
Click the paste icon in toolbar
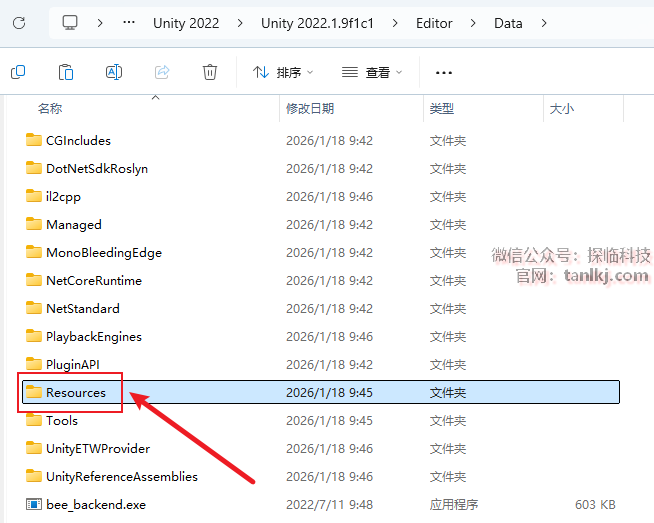66,72
